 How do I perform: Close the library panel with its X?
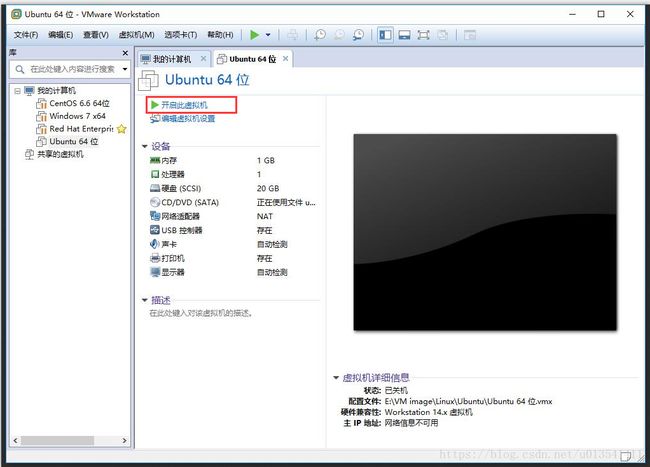pyautogui.click(x=125, y=53)
